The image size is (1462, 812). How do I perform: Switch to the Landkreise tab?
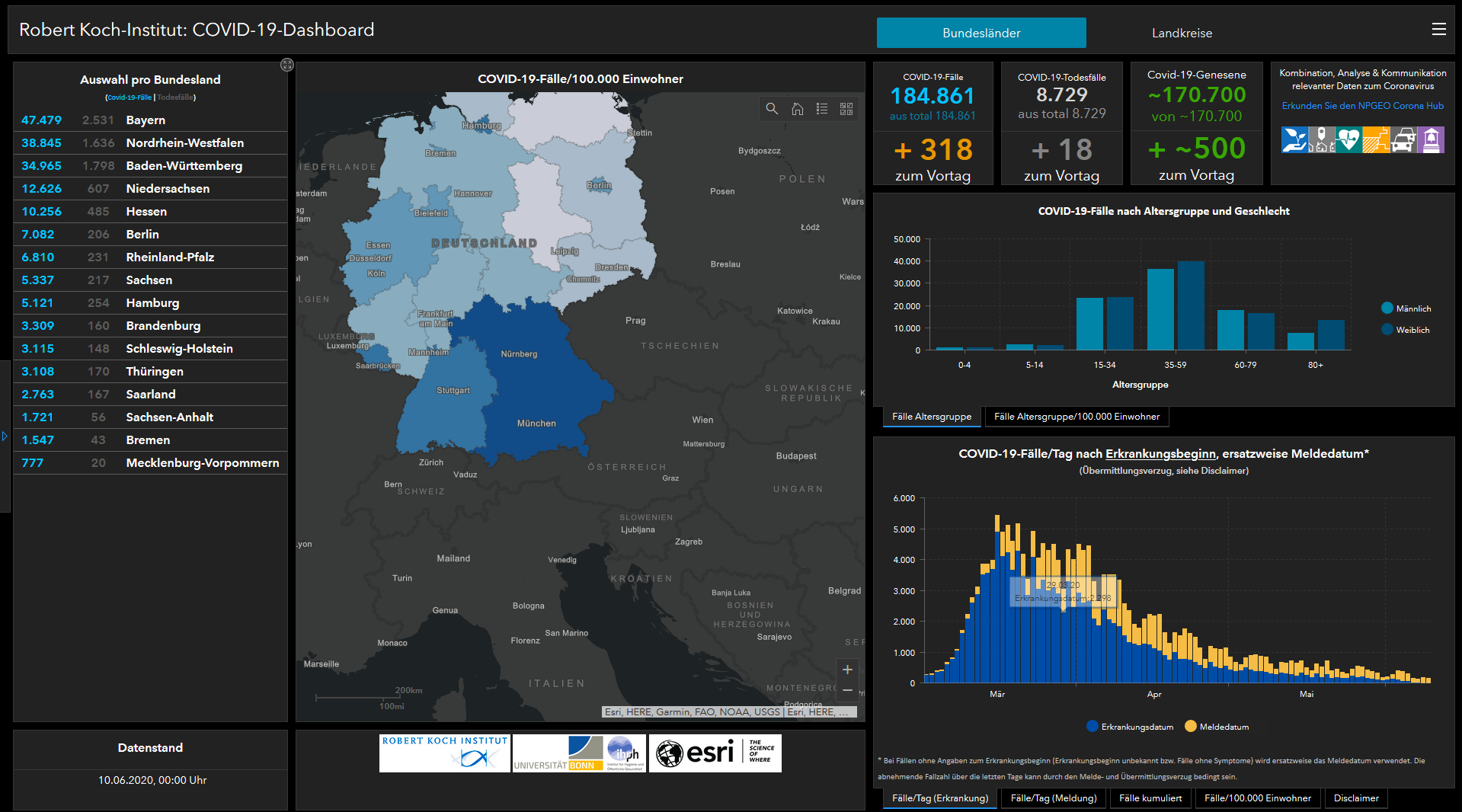[x=1182, y=34]
